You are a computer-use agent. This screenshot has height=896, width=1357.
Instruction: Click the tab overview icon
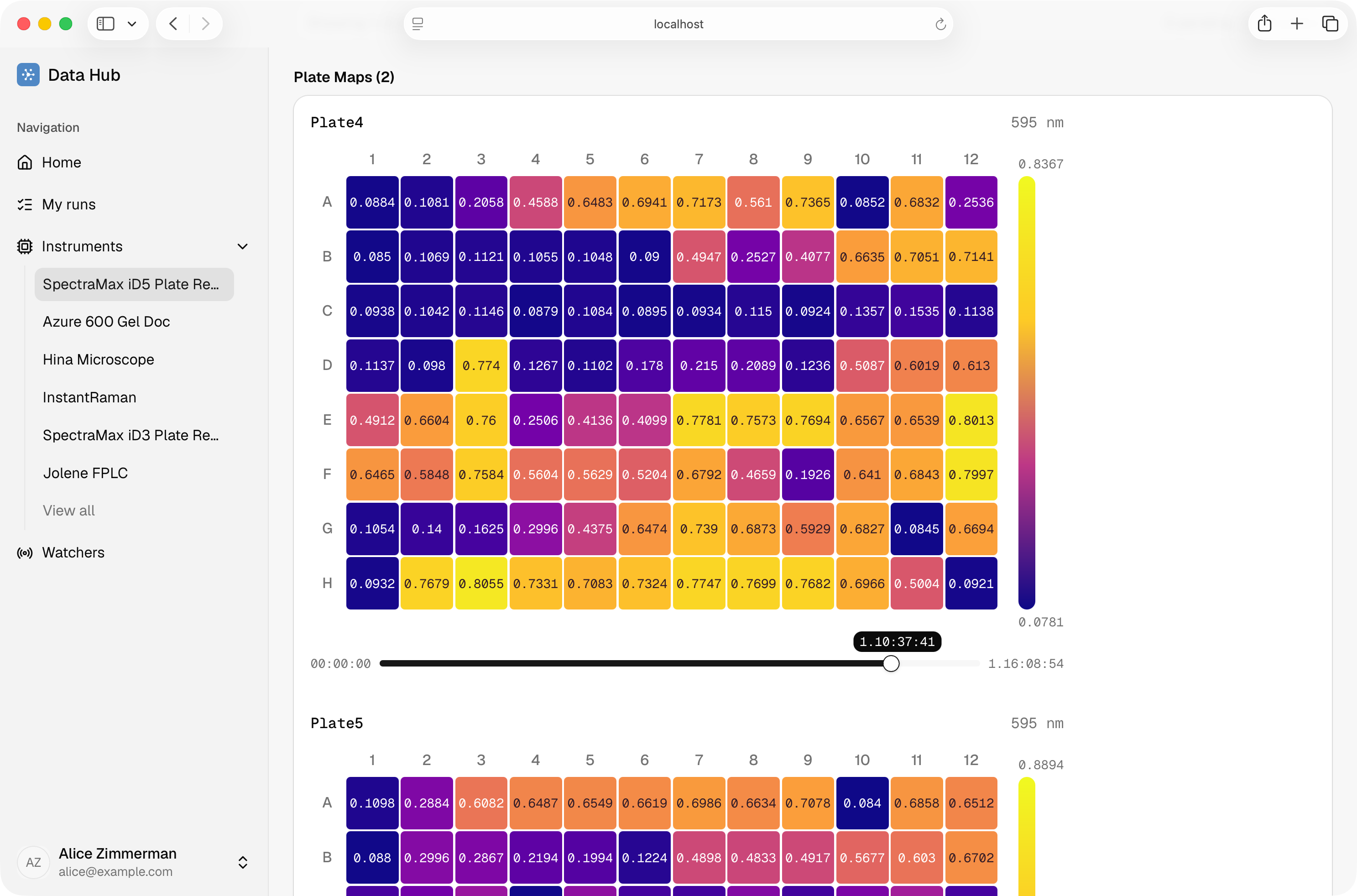[x=1330, y=23]
